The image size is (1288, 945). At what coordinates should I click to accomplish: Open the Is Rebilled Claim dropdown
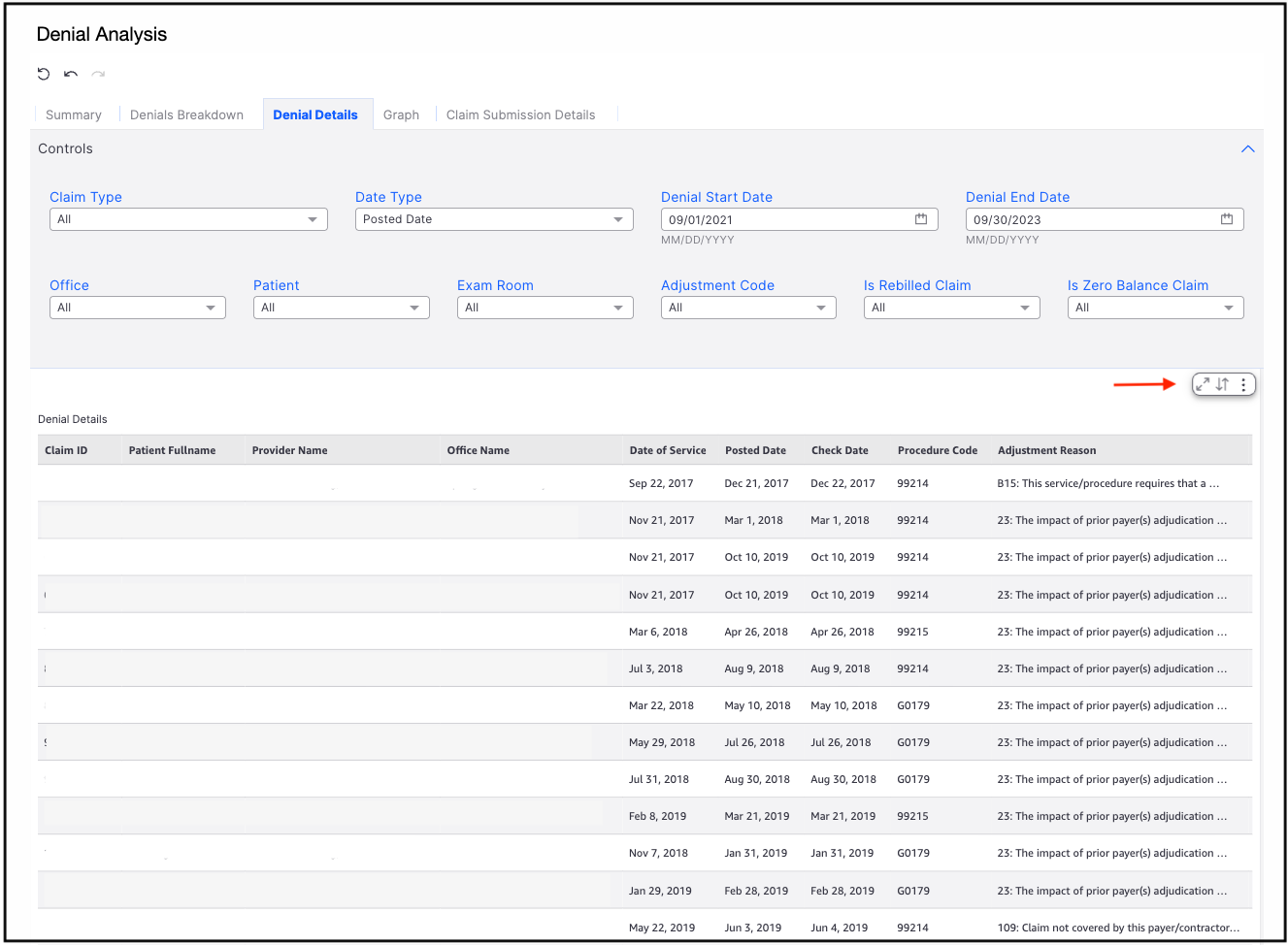click(x=951, y=308)
